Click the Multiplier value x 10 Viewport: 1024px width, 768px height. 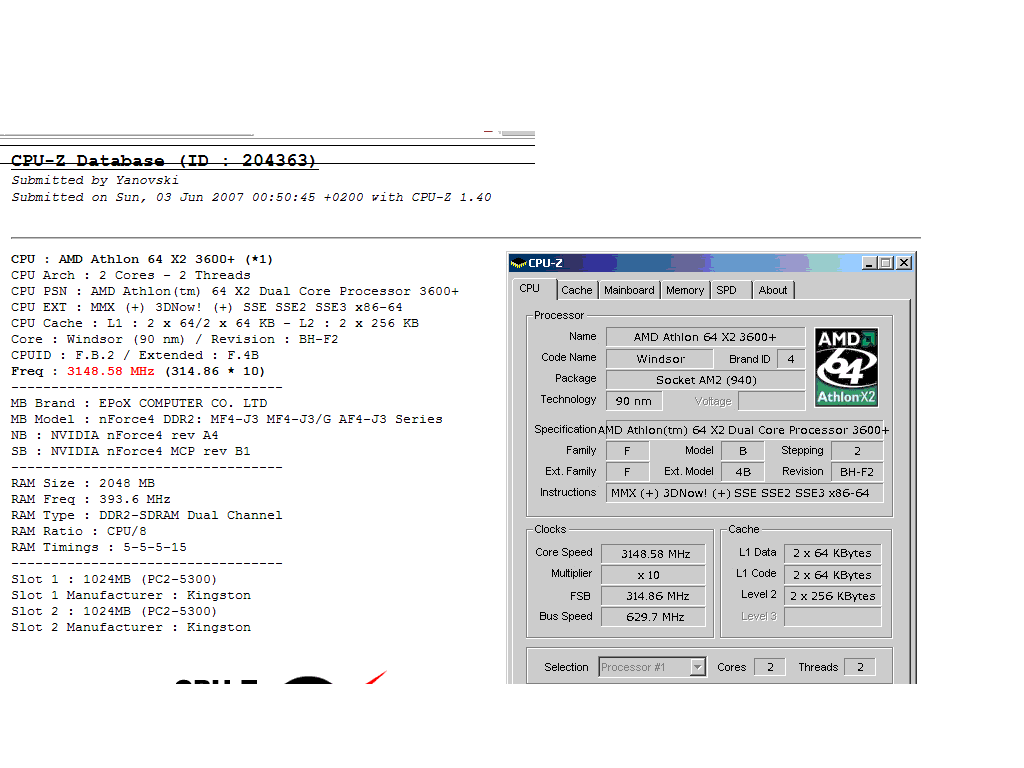(654, 575)
